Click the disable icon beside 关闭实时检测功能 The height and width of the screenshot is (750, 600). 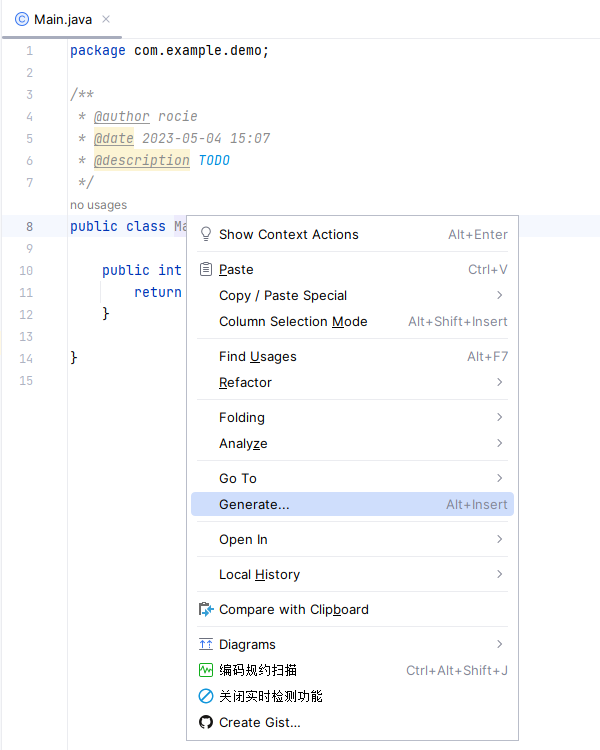tap(206, 696)
